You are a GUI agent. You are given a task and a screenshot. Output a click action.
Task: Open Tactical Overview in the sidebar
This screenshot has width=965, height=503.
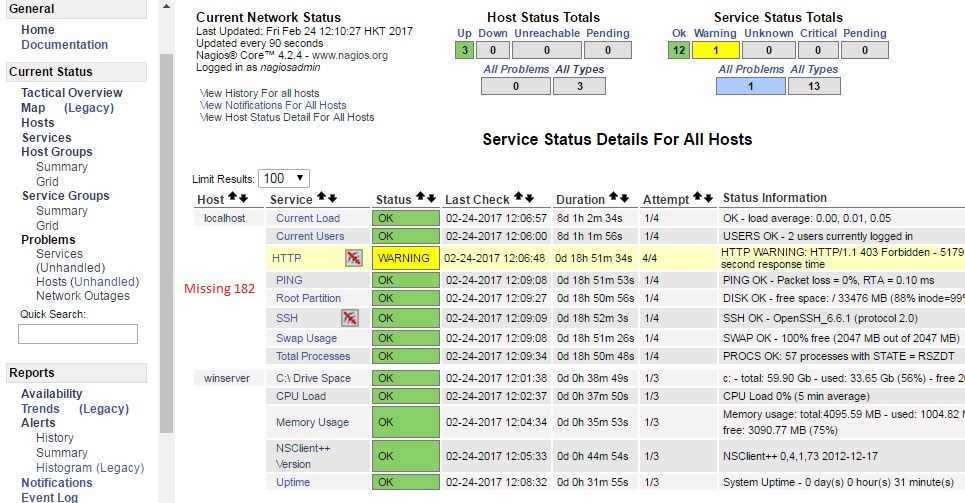(x=72, y=93)
